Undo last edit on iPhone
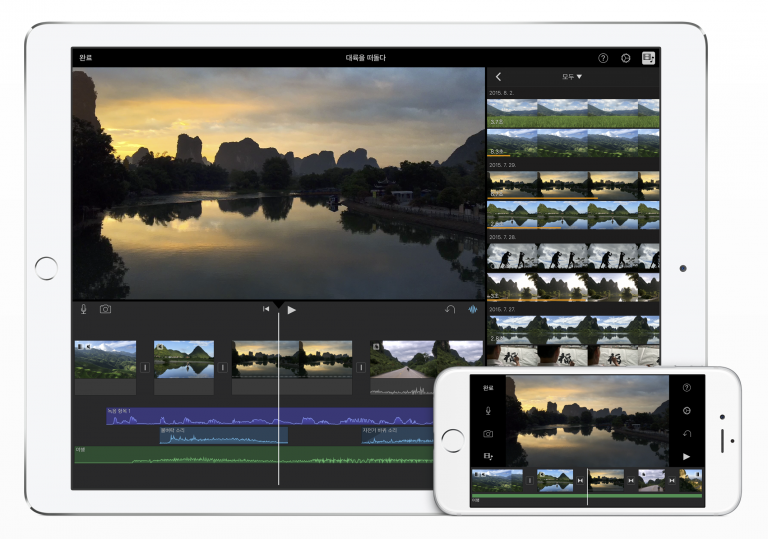The image size is (768, 539). tap(687, 434)
